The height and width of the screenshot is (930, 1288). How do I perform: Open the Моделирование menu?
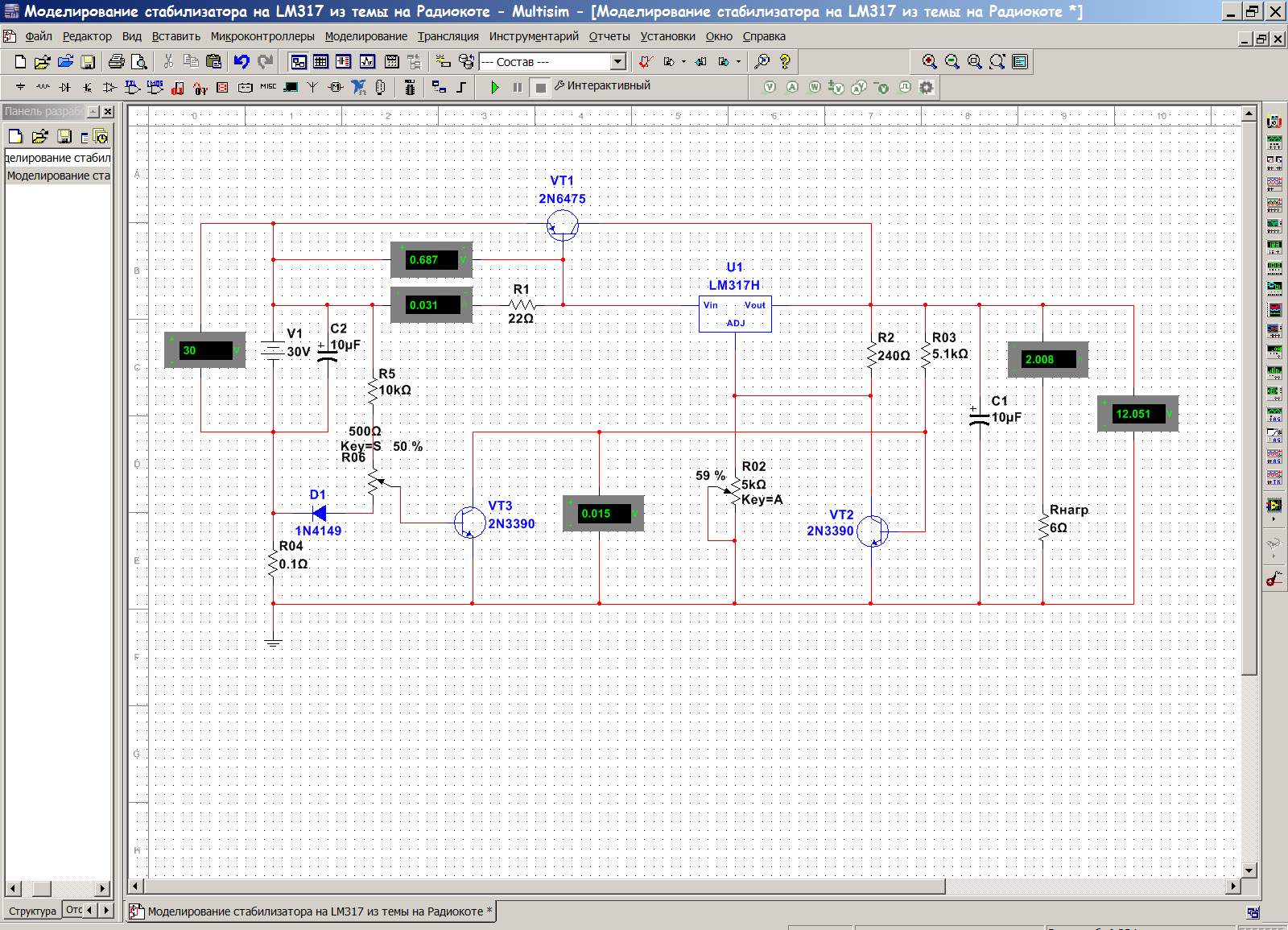(365, 36)
